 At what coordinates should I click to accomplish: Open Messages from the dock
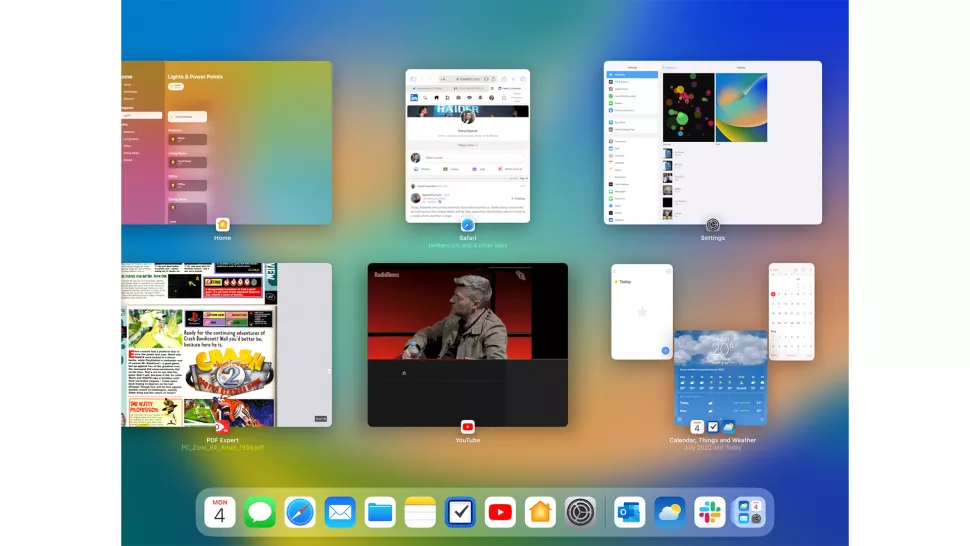260,512
